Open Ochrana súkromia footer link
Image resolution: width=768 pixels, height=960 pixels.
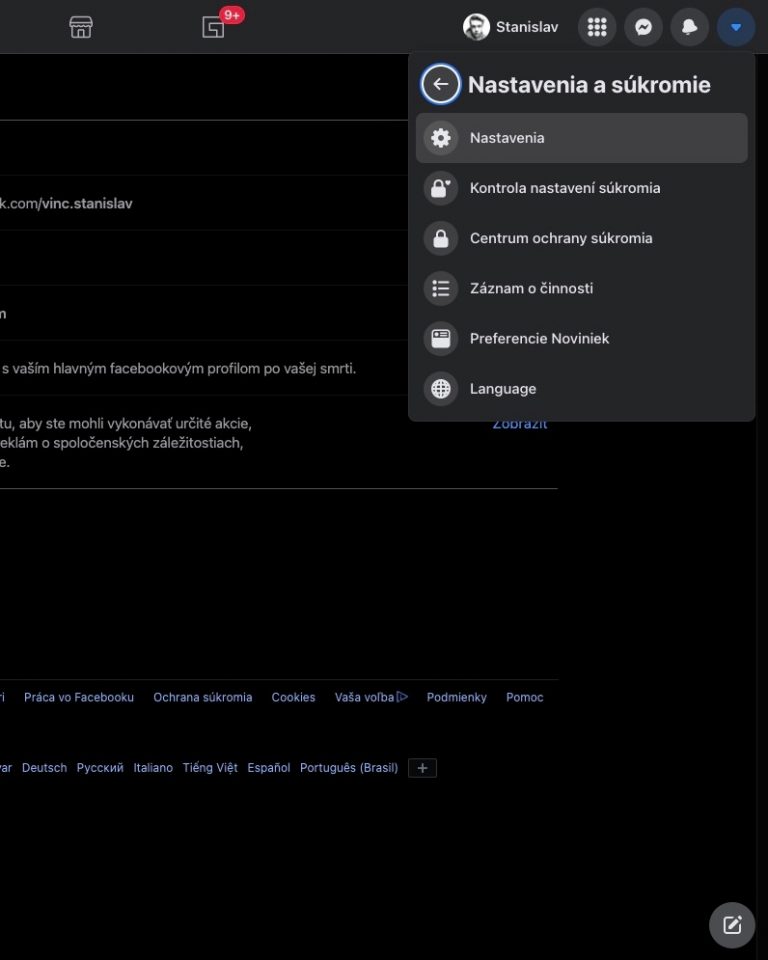click(x=203, y=697)
